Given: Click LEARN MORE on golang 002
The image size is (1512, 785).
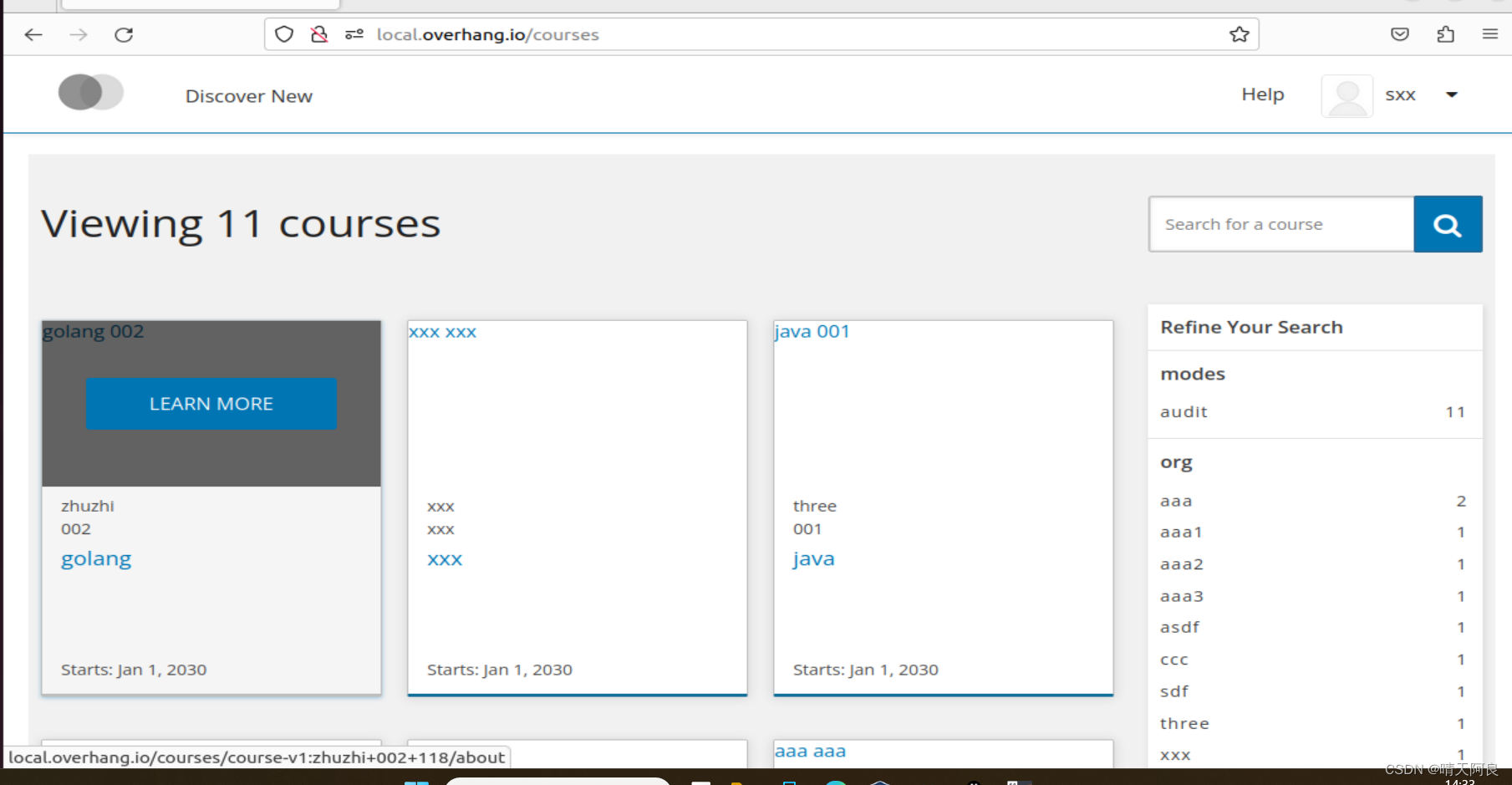Looking at the screenshot, I should click(x=211, y=403).
